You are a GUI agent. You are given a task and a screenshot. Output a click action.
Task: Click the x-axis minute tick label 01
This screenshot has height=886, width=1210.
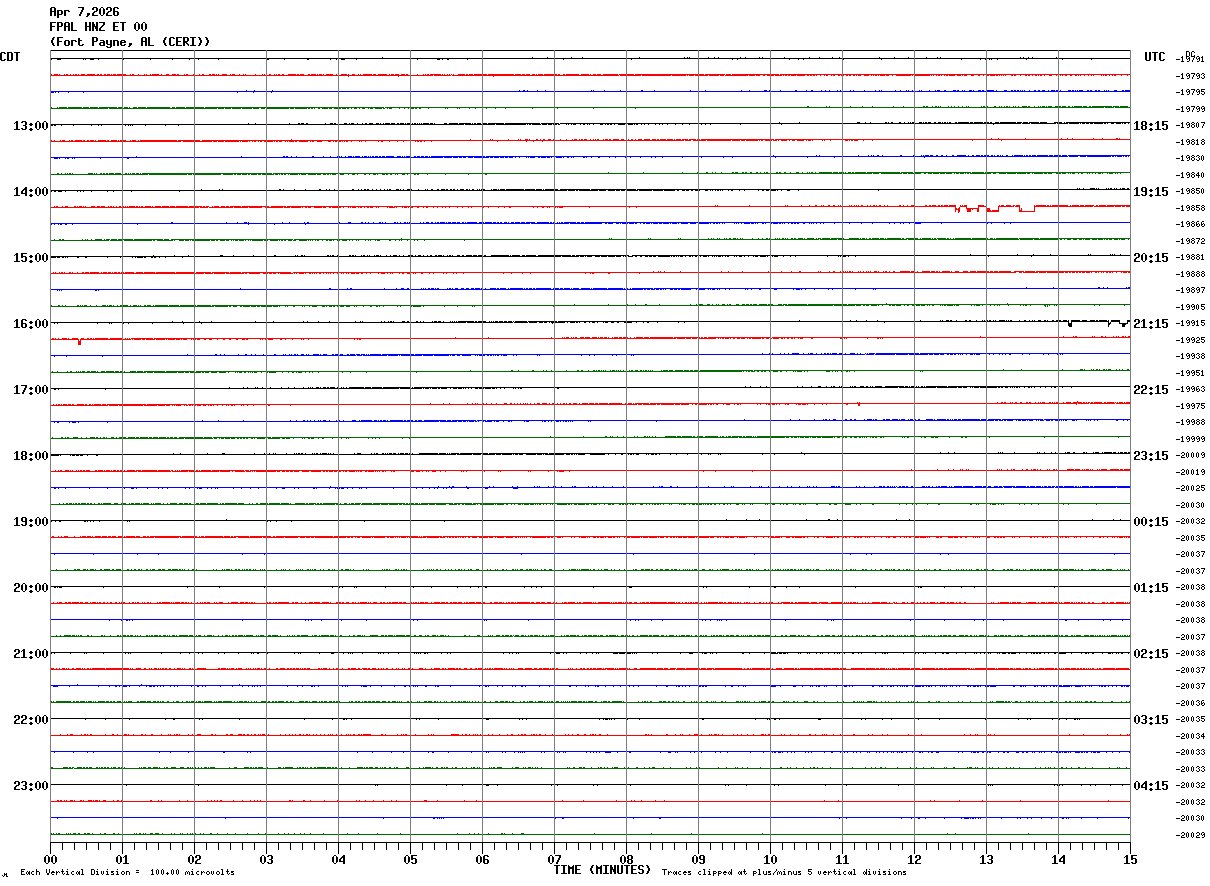coord(122,860)
